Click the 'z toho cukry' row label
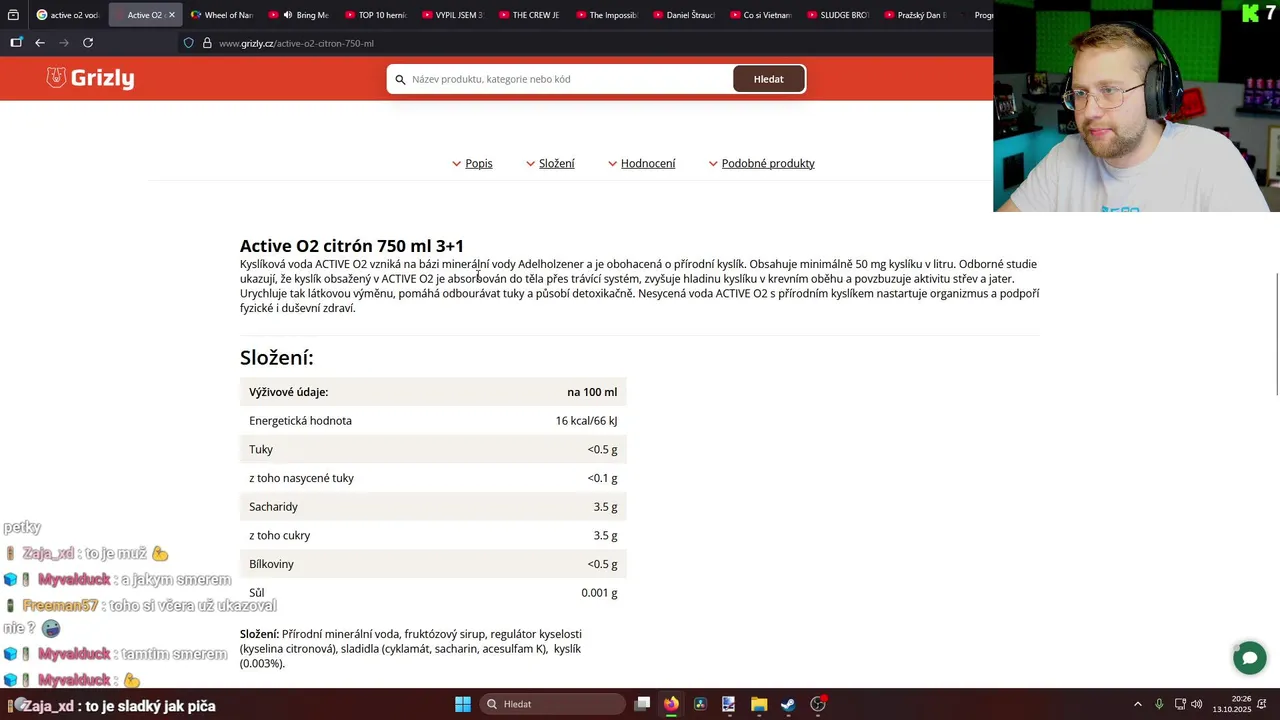 pos(280,536)
